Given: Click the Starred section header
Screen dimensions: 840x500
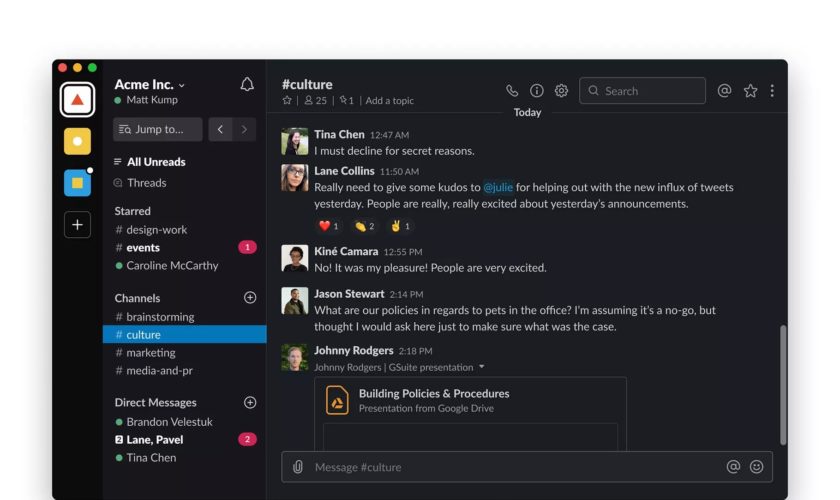Looking at the screenshot, I should tap(132, 211).
